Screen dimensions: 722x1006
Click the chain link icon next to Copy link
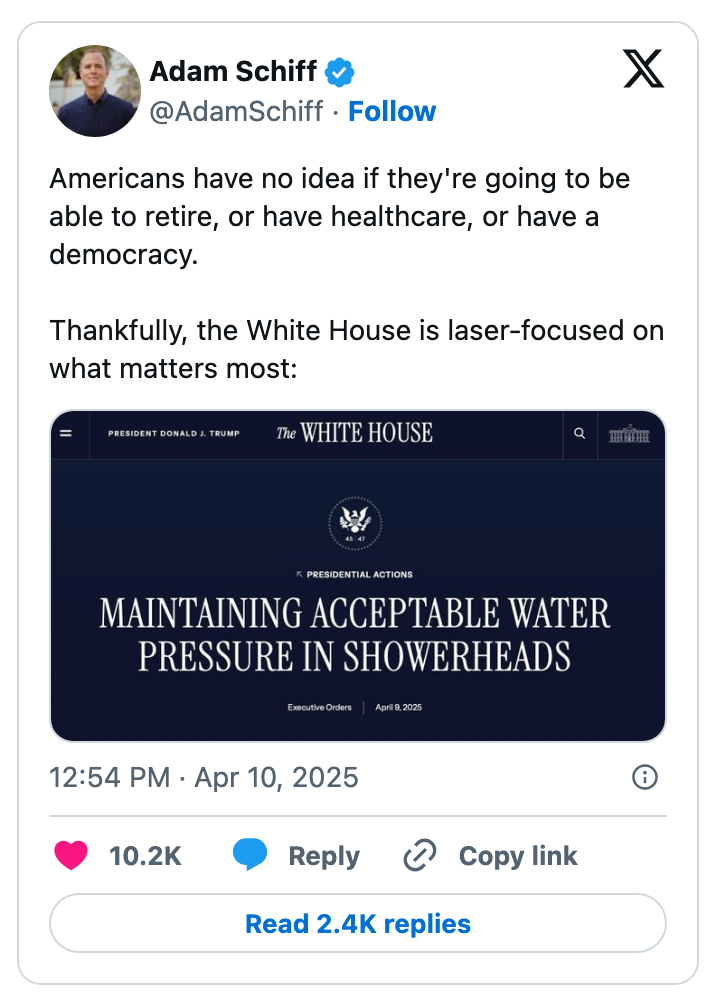(419, 855)
